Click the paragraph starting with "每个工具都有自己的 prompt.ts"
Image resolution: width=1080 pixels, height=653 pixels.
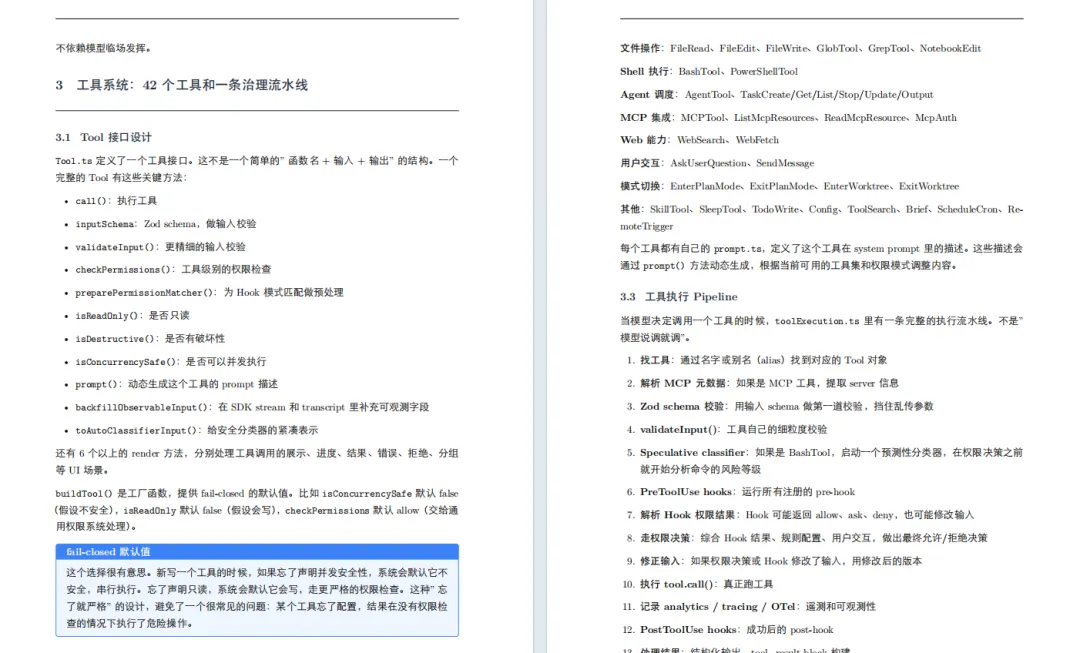821,257
